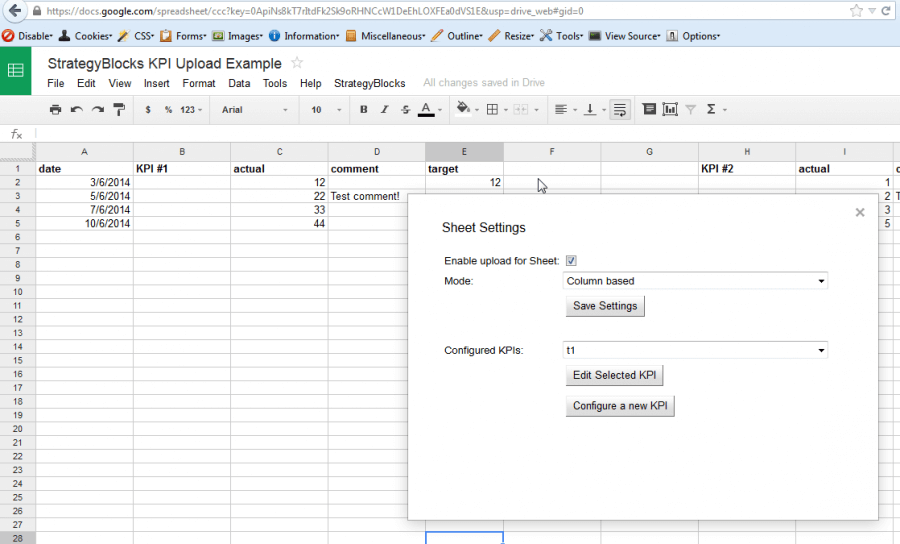The width and height of the screenshot is (900, 544).
Task: Expand horizontal align dropdown arrow
Action: point(575,110)
